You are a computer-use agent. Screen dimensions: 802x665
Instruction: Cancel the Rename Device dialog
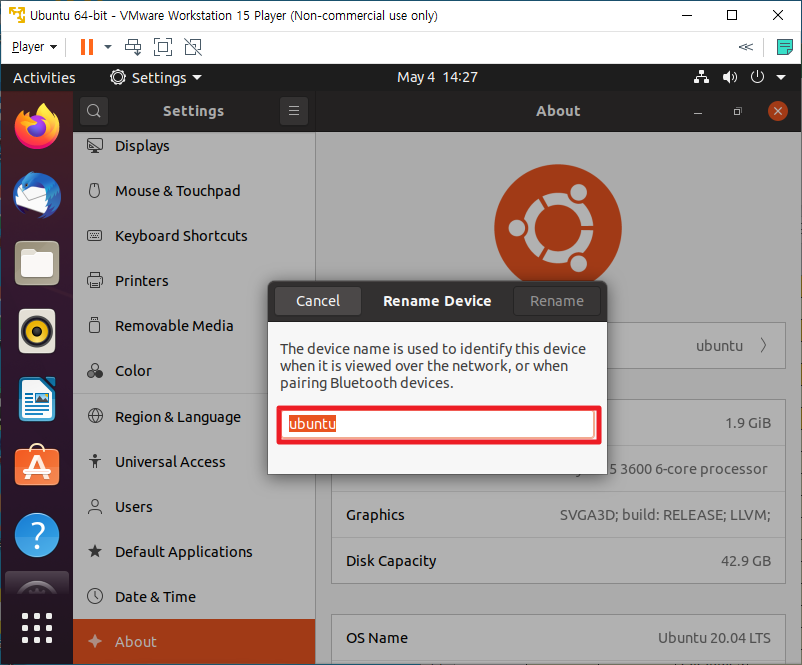(318, 301)
